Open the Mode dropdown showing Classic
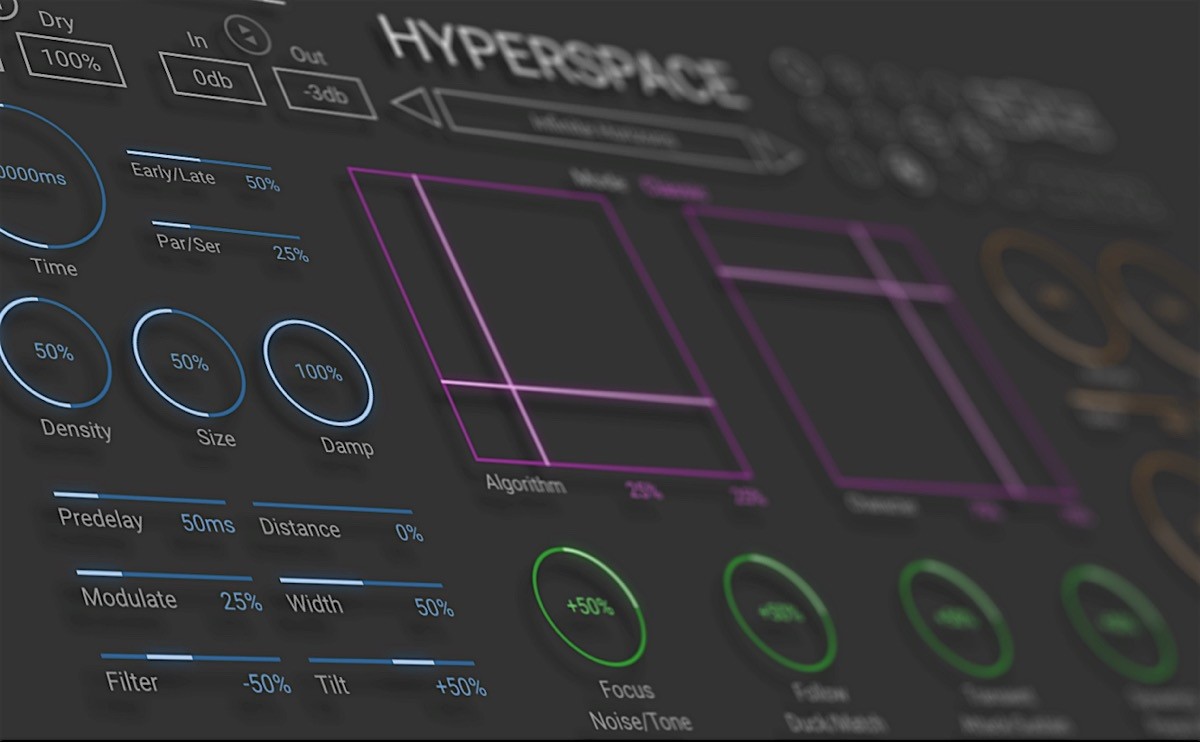Viewport: 1200px width, 743px height. pyautogui.click(x=675, y=189)
